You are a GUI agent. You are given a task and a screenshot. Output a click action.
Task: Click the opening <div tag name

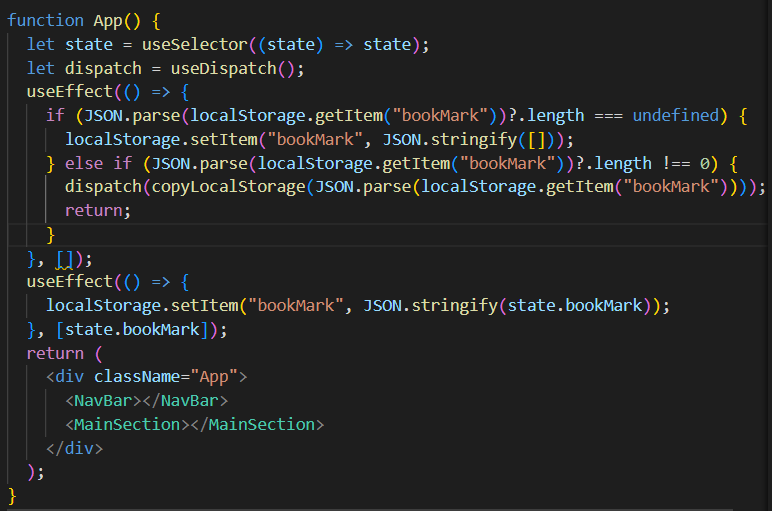(x=69, y=377)
